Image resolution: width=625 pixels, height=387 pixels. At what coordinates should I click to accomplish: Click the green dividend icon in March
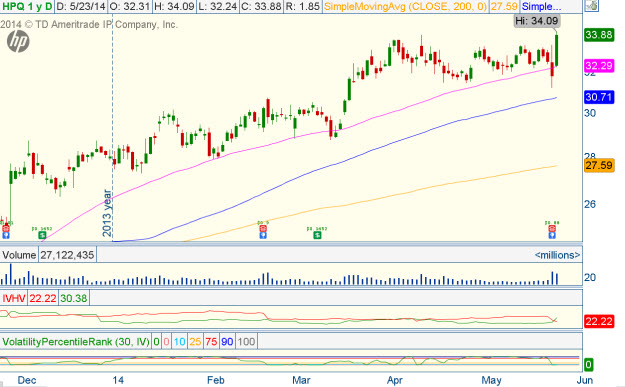coord(317,235)
